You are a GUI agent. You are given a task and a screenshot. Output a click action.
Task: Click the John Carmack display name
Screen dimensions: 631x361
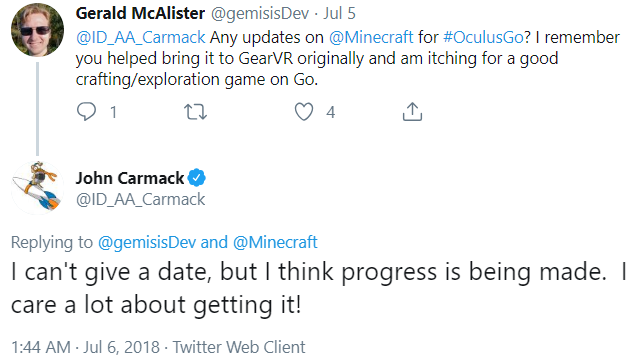(130, 178)
